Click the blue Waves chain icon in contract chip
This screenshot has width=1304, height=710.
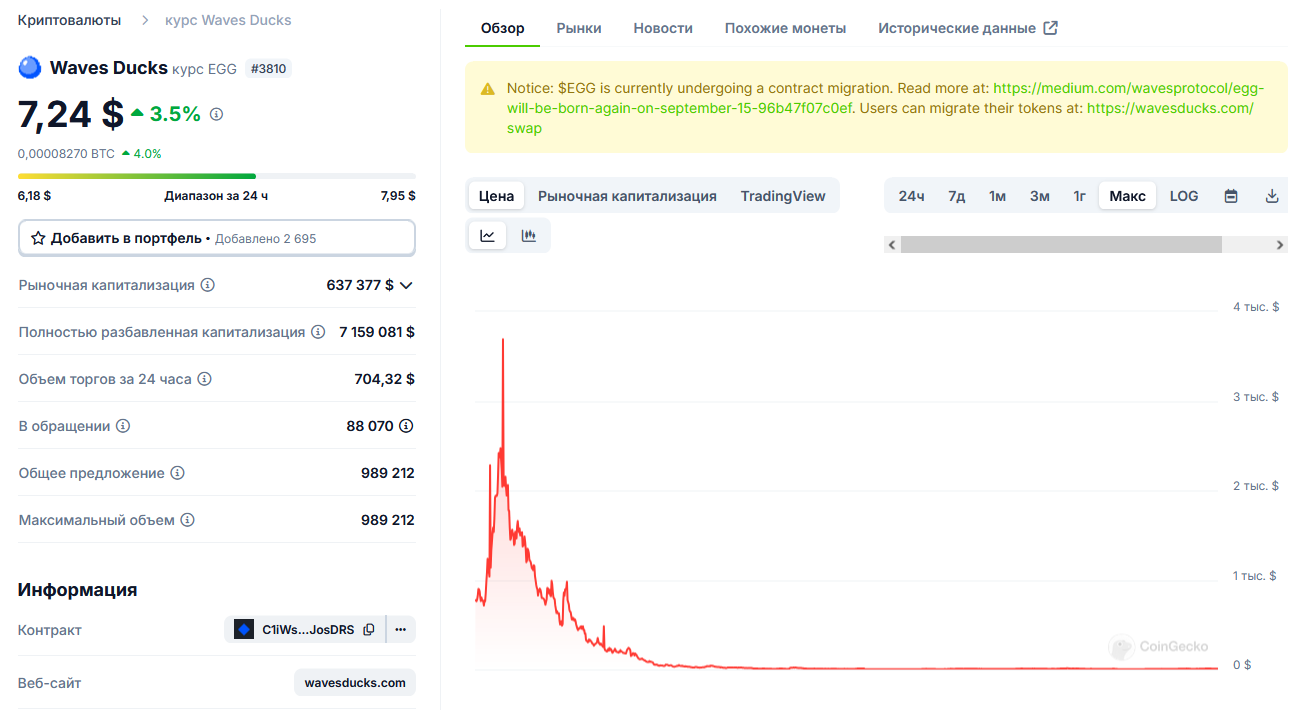click(x=244, y=629)
